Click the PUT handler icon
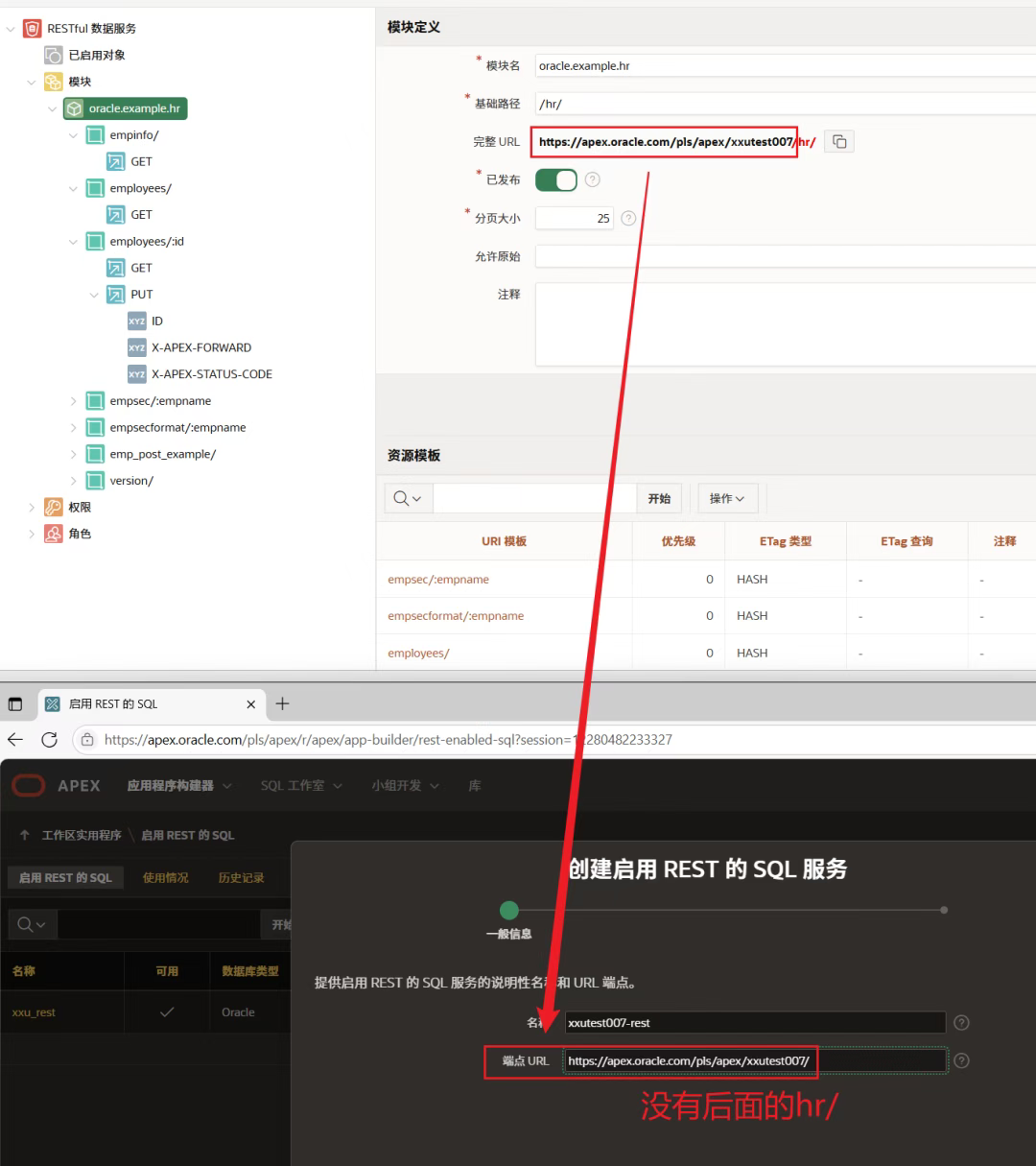This screenshot has height=1166, width=1036. pyautogui.click(x=116, y=295)
